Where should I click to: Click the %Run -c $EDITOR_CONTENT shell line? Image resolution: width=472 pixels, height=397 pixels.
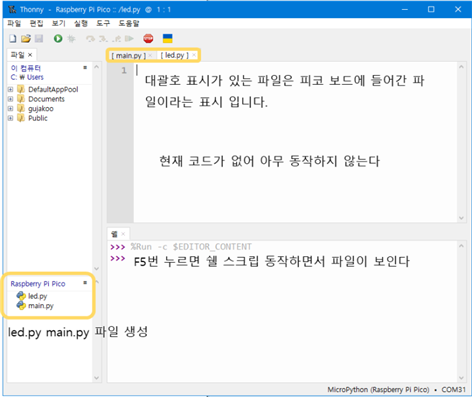(191, 247)
